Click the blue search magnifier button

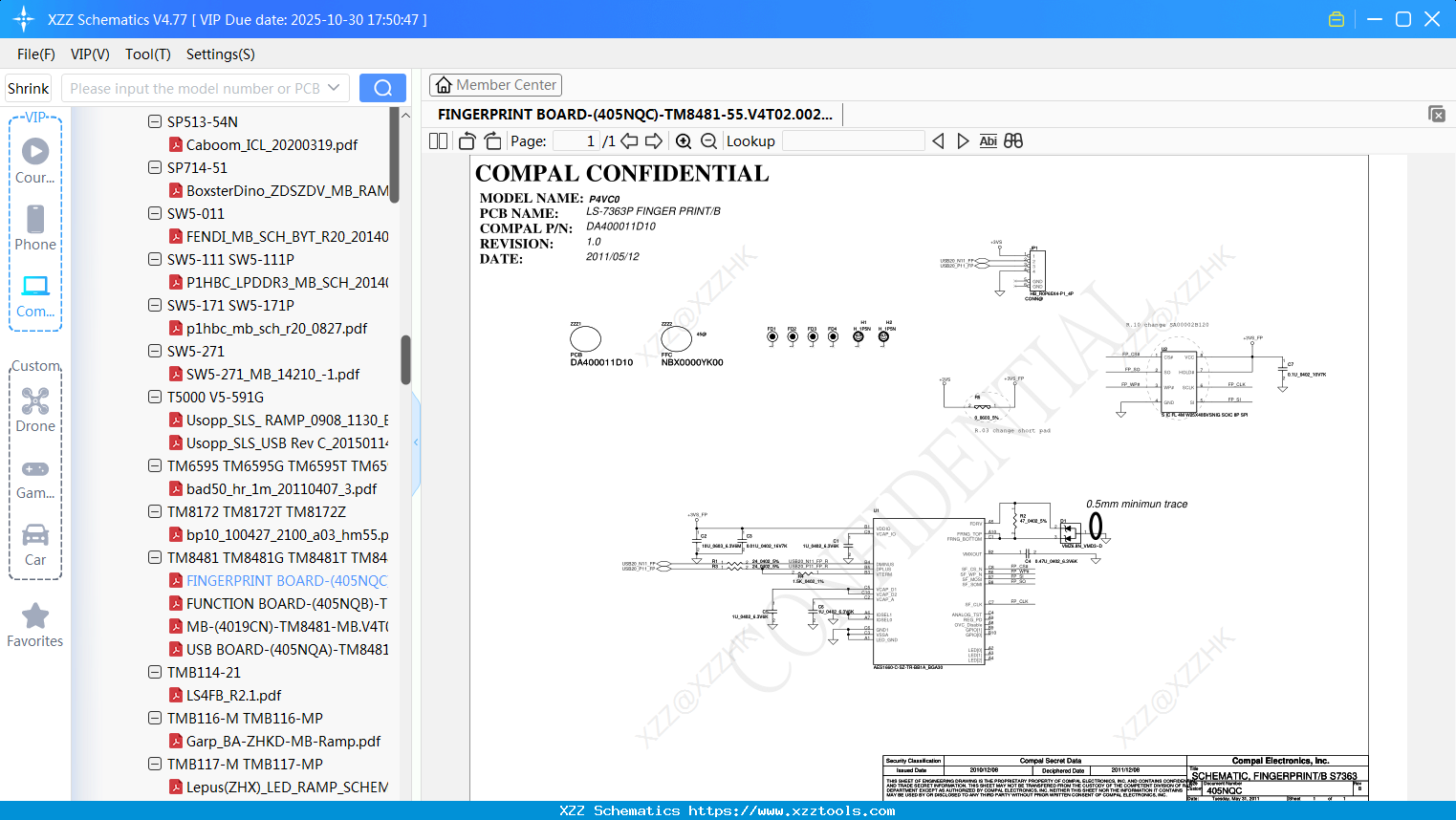tap(382, 88)
